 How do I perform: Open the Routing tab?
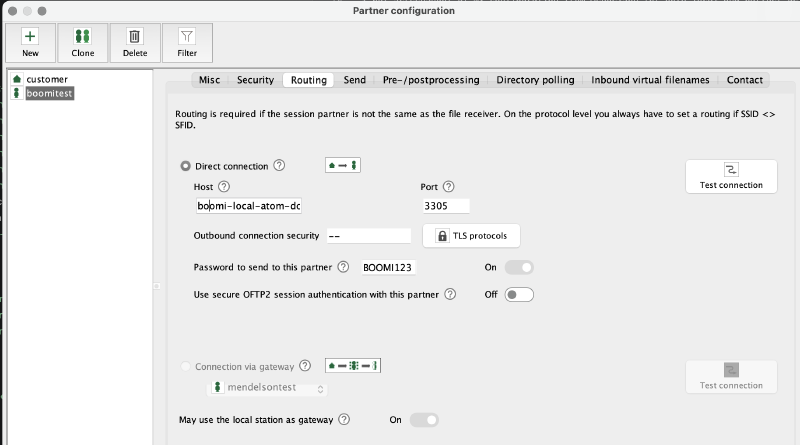click(309, 80)
